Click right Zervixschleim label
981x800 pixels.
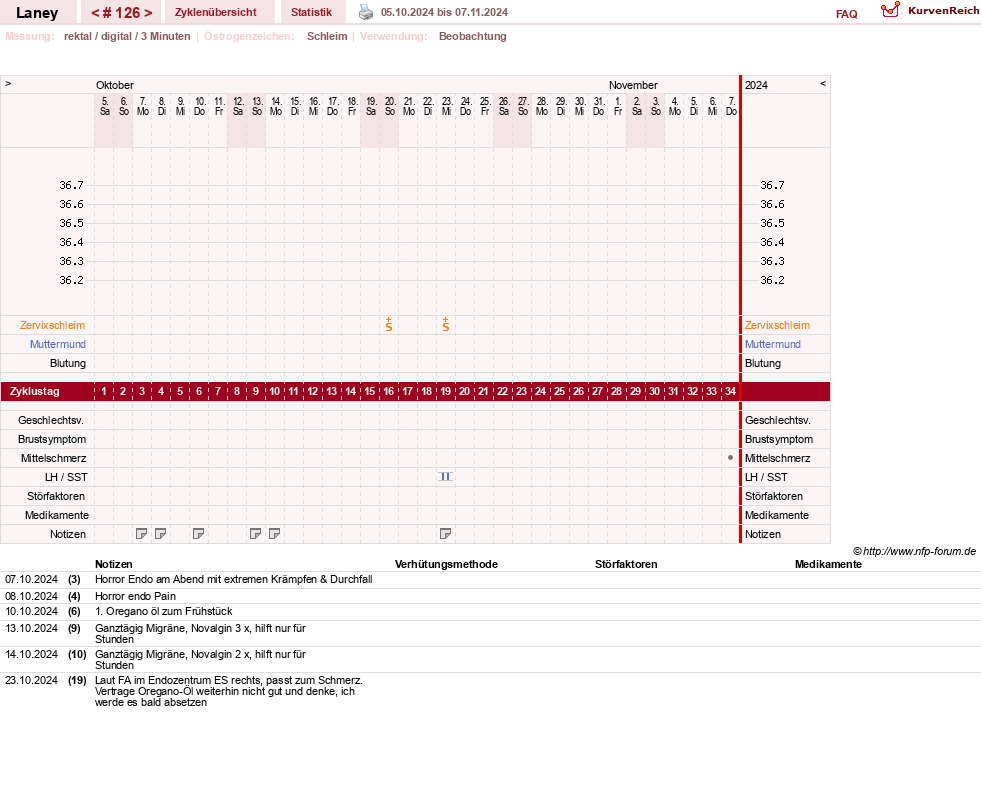click(x=777, y=325)
